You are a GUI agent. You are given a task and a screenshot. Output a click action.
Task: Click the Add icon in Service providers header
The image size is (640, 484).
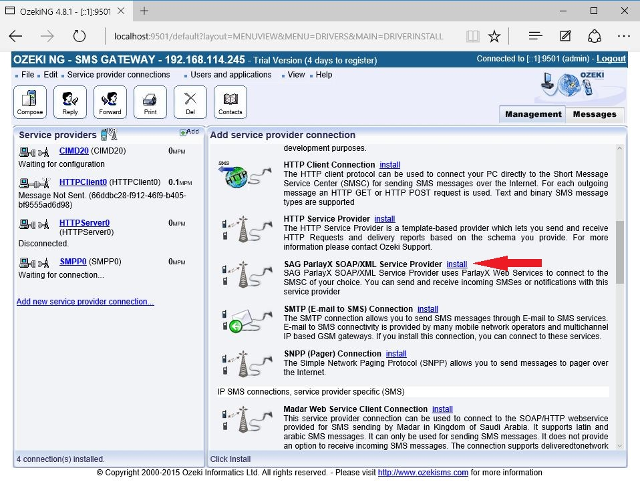tap(189, 132)
